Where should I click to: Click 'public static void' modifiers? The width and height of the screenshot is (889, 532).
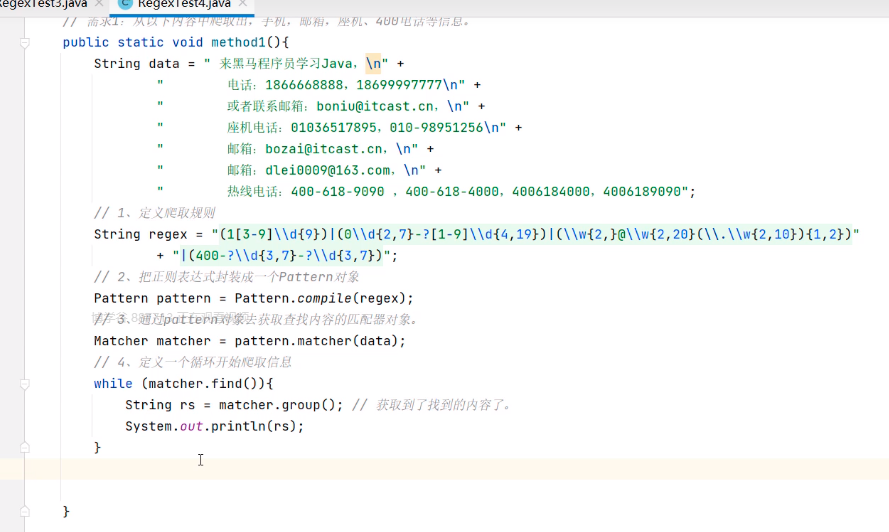[x=133, y=43]
